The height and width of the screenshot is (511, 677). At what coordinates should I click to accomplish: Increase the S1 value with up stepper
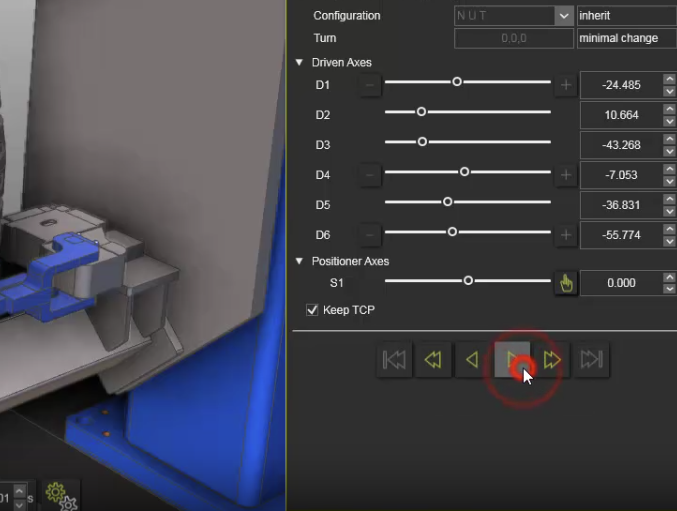pos(669,277)
